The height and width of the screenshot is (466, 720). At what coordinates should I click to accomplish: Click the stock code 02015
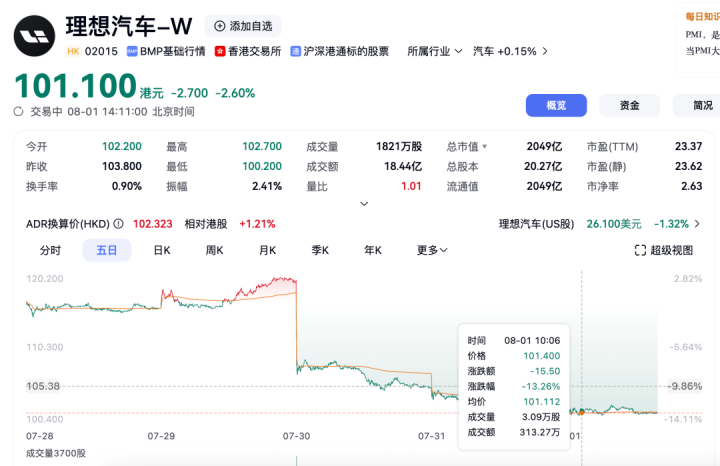pyautogui.click(x=101, y=51)
